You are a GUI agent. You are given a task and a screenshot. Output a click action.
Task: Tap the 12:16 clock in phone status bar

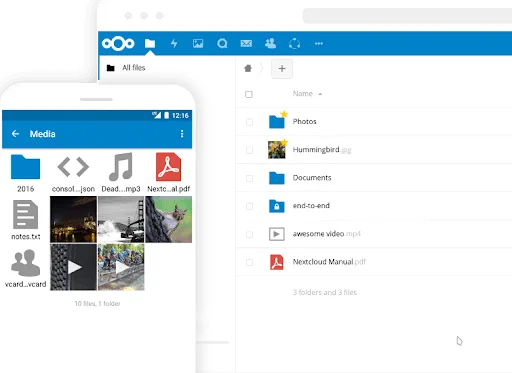[180, 116]
